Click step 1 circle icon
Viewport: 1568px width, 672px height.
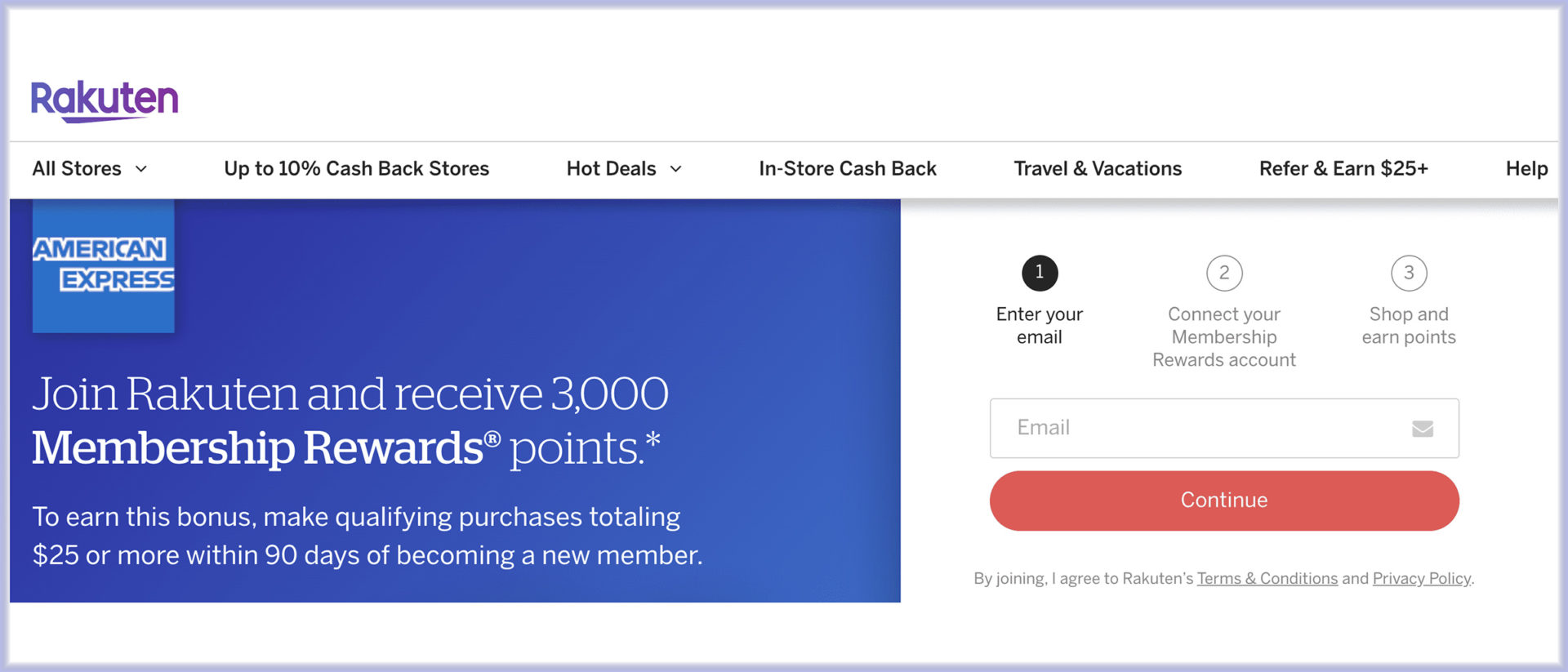tap(1040, 273)
